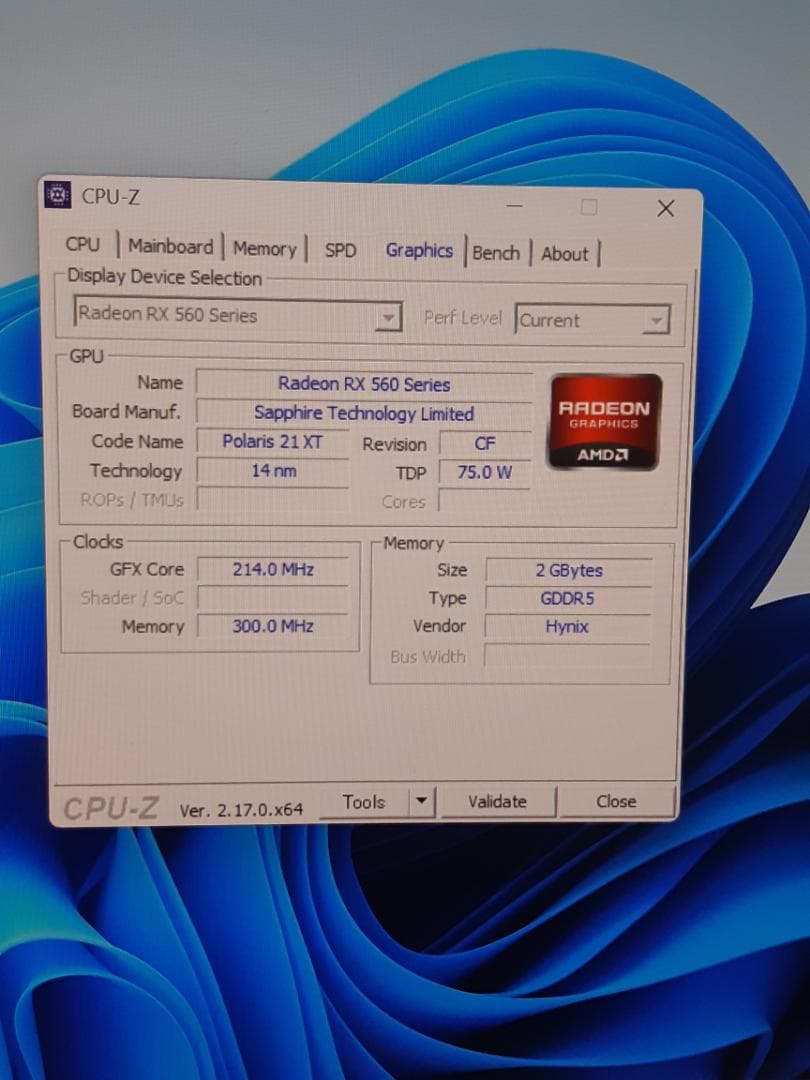This screenshot has height=1080, width=810.
Task: Switch to the Bench tab
Action: click(497, 253)
